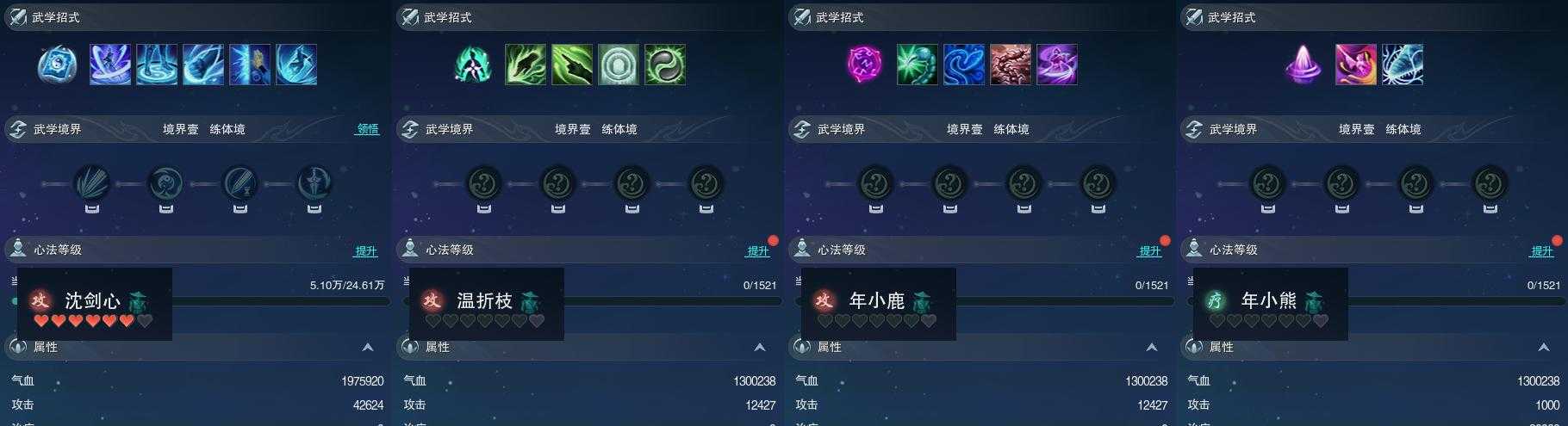Select 沈剑心's round blue swirl skill icon
This screenshot has width=1568, height=426.
coord(58,65)
